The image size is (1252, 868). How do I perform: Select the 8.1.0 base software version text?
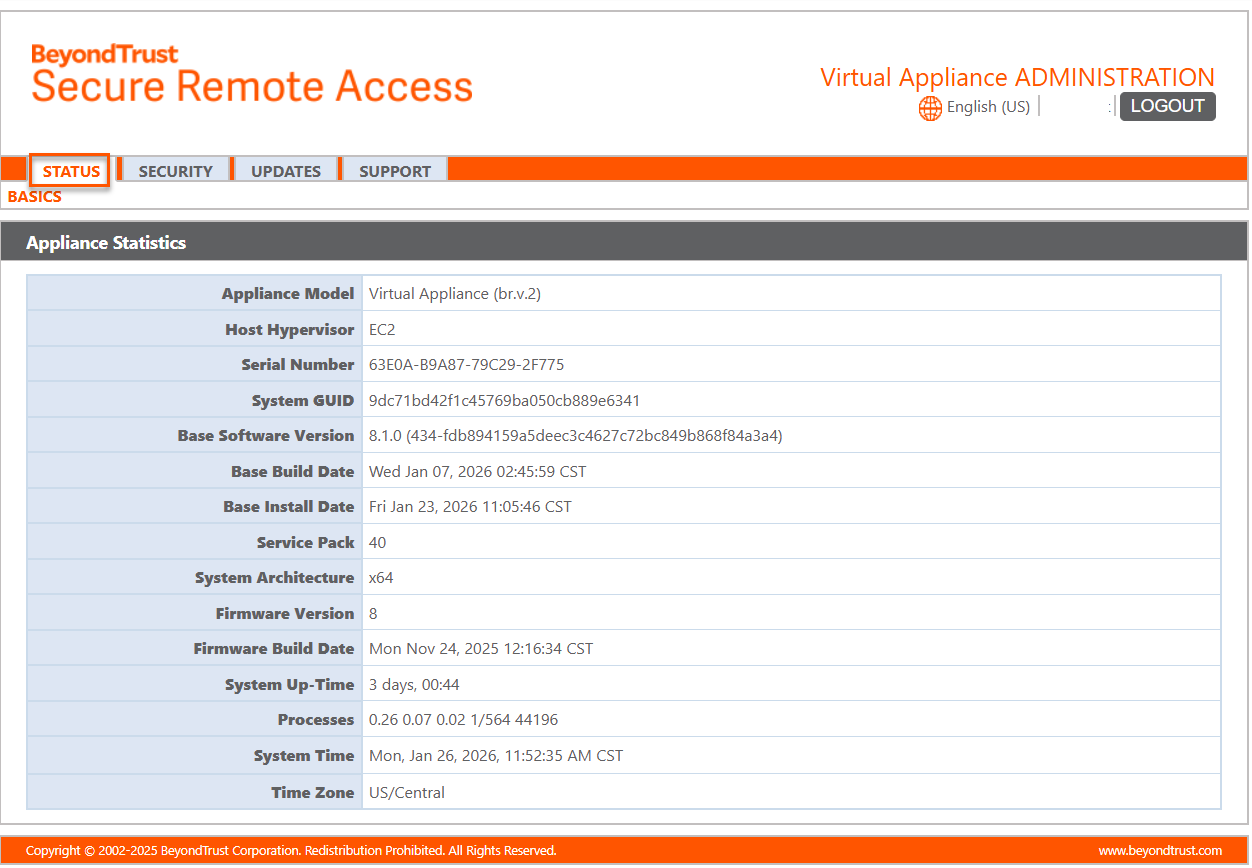click(x=575, y=436)
